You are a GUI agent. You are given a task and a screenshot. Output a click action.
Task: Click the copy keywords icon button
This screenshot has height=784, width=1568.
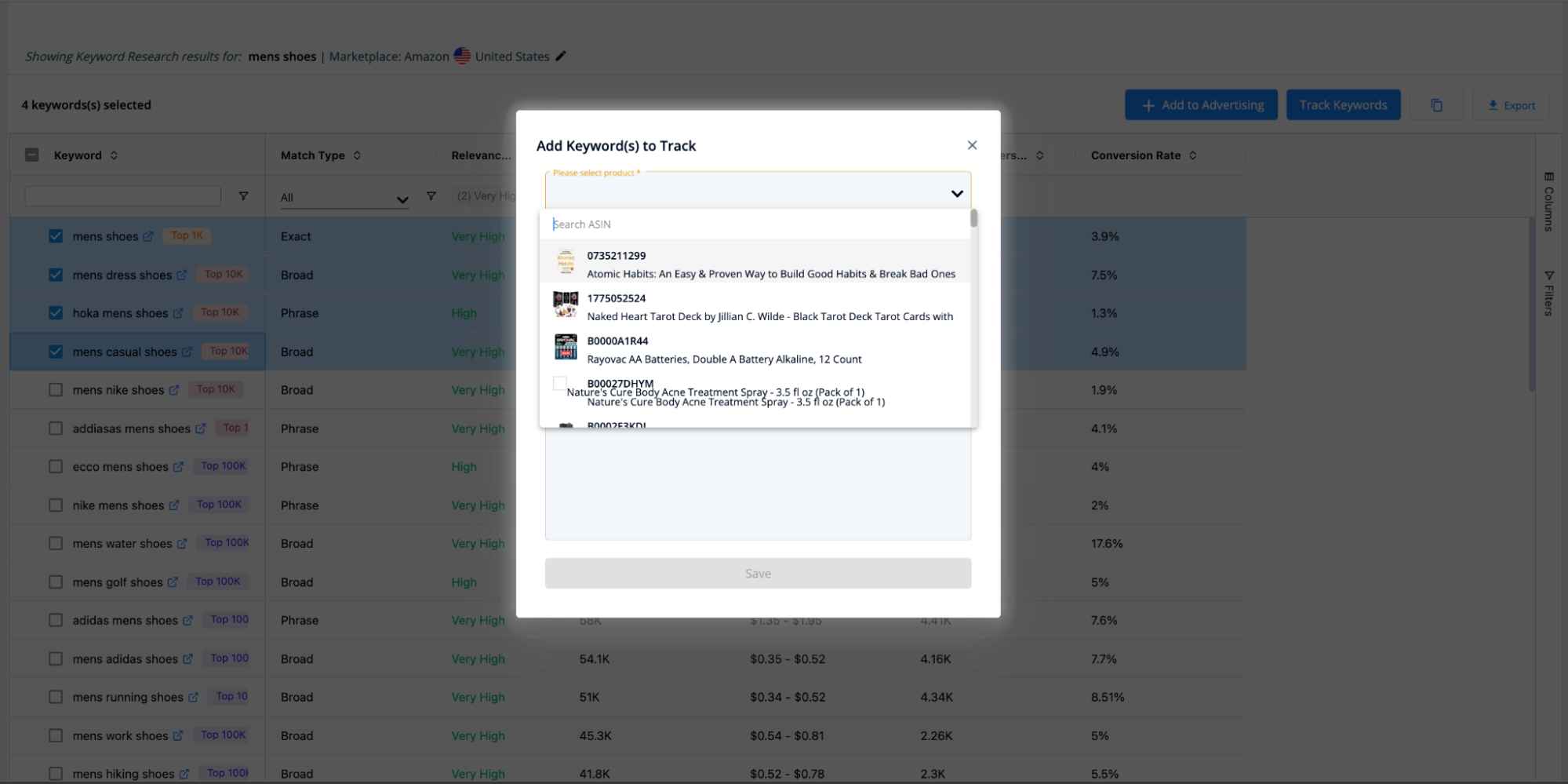(x=1436, y=105)
